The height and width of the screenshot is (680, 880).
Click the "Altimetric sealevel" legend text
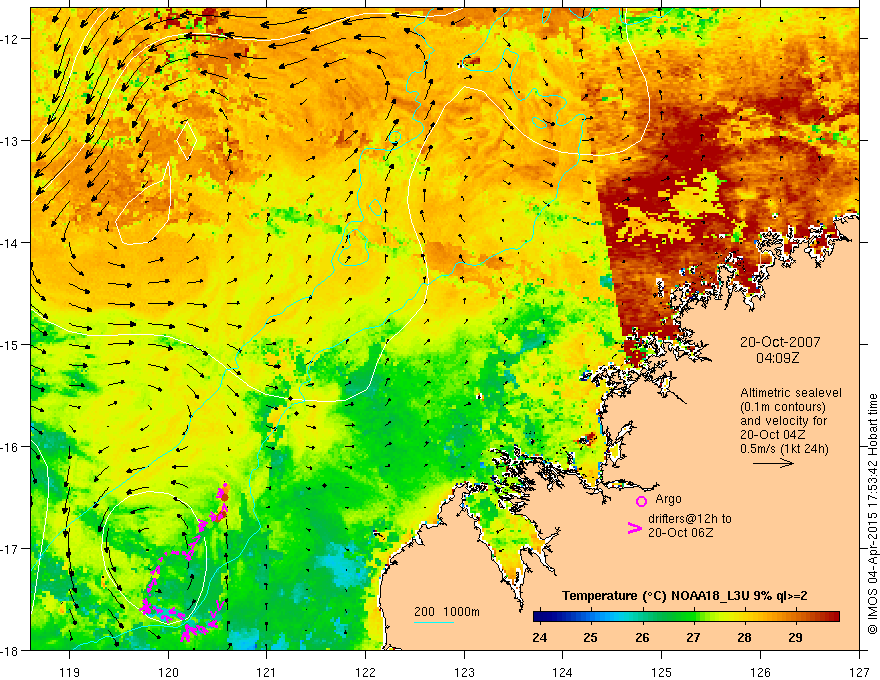[791, 393]
